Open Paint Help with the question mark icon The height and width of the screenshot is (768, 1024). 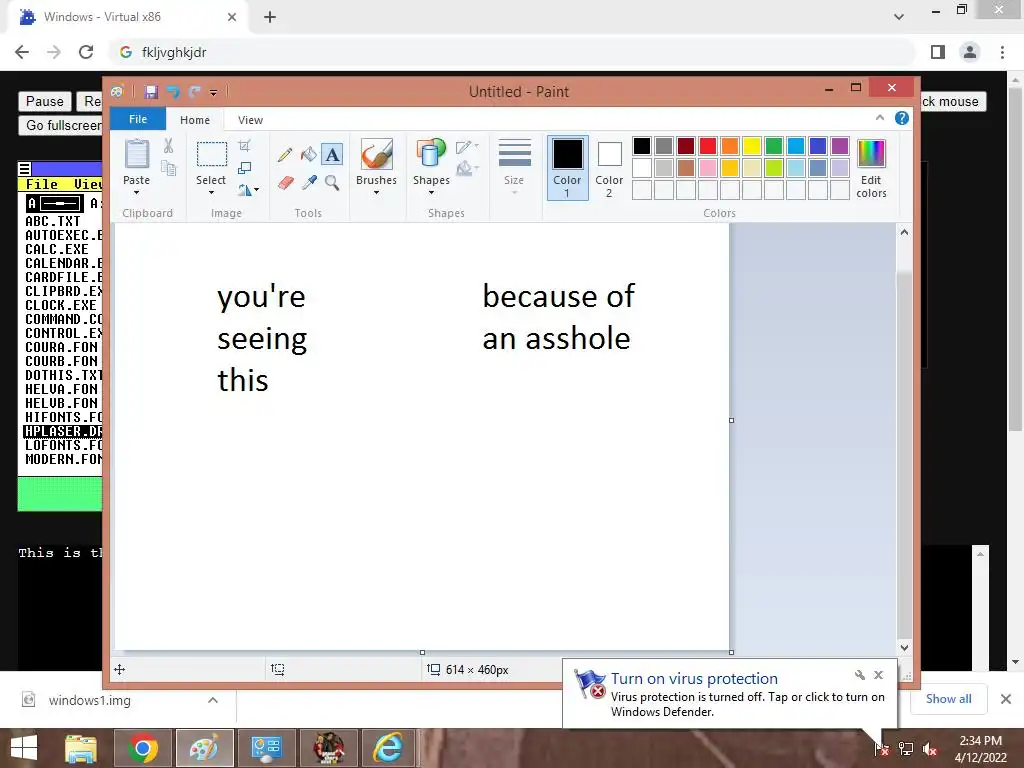[902, 118]
